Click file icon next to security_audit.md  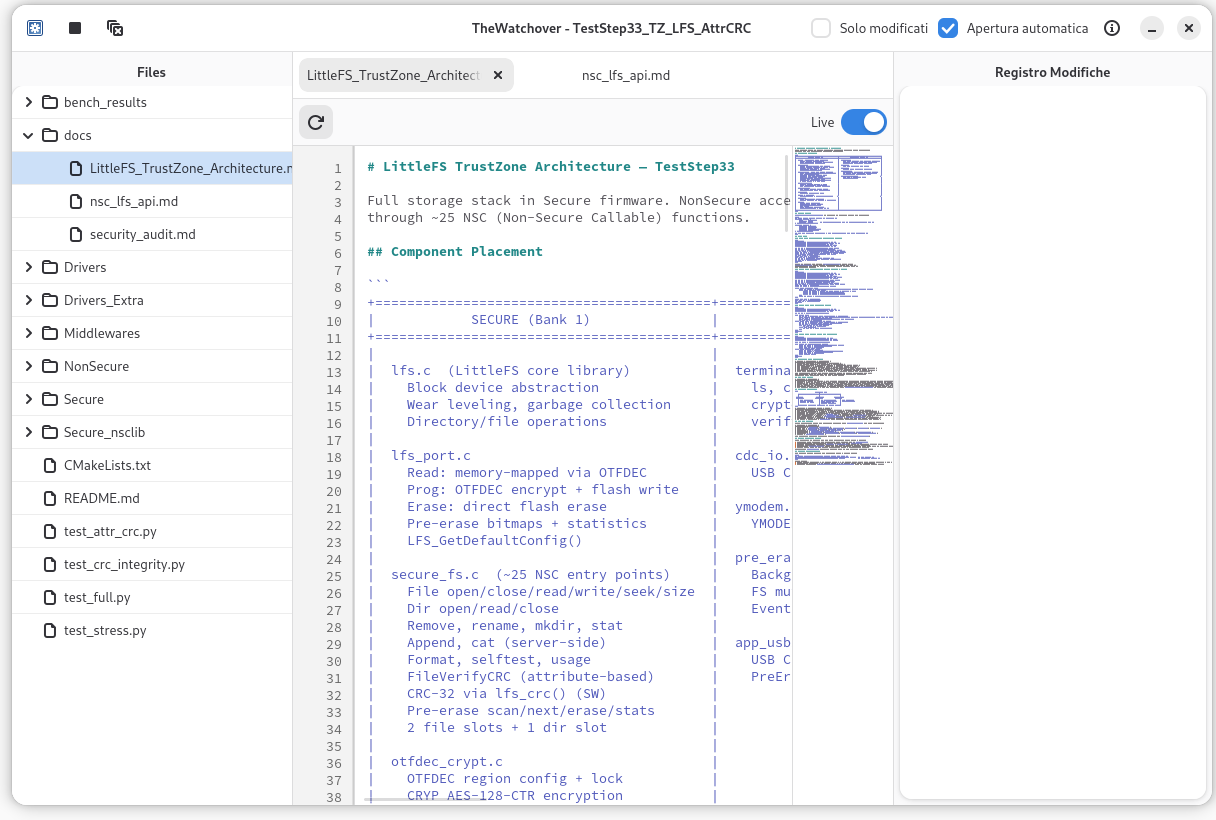point(76,234)
